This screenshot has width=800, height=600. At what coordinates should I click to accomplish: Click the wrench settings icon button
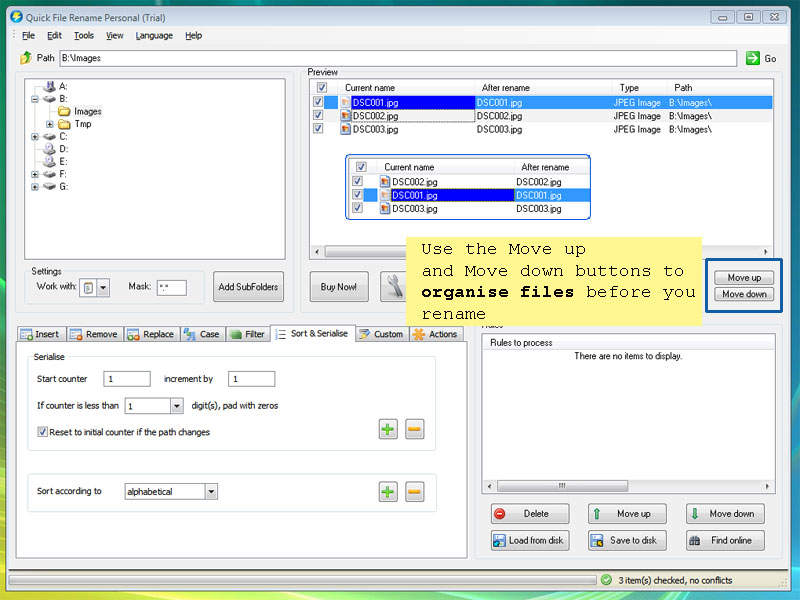point(392,287)
